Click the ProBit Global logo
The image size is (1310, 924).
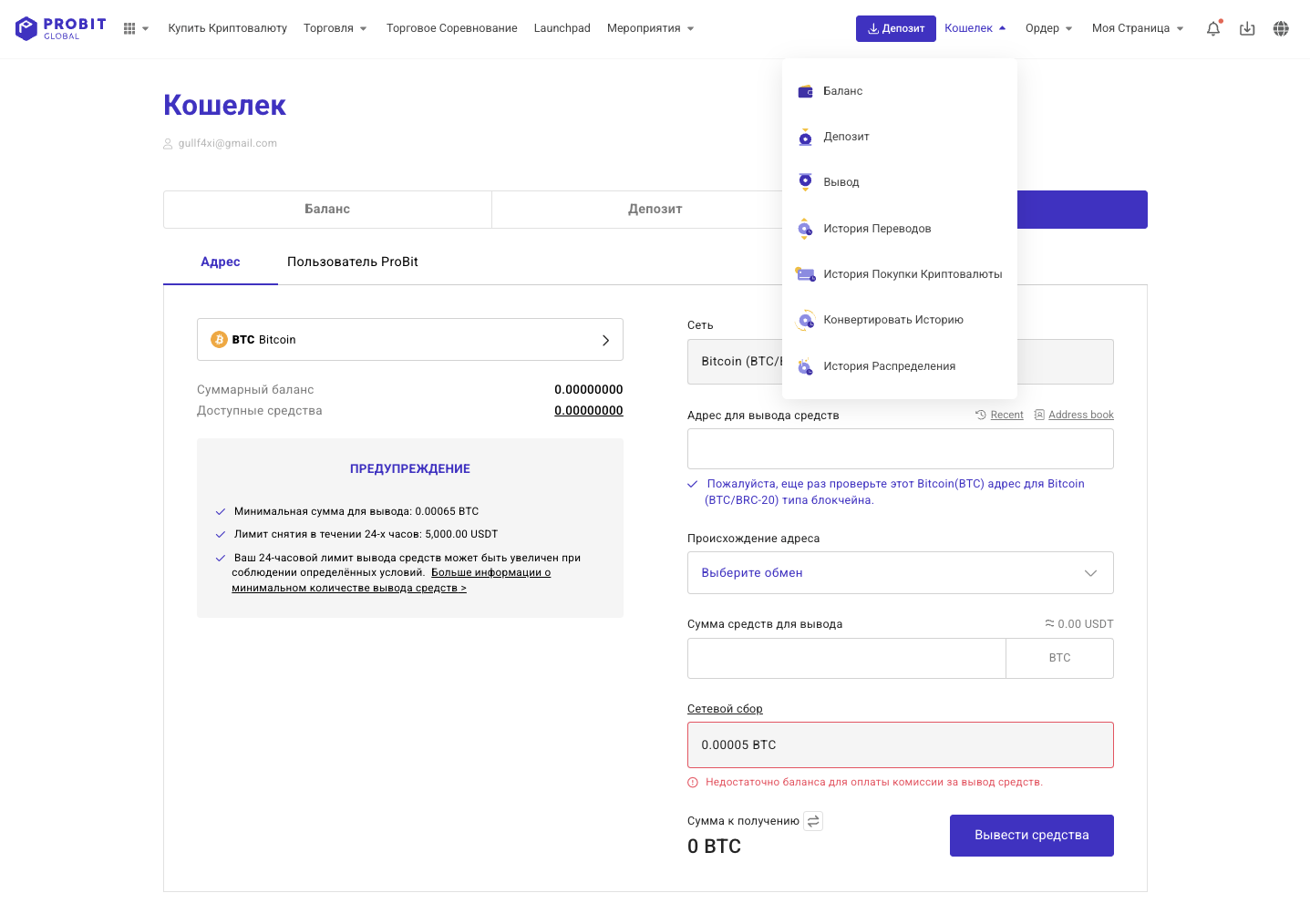(61, 28)
